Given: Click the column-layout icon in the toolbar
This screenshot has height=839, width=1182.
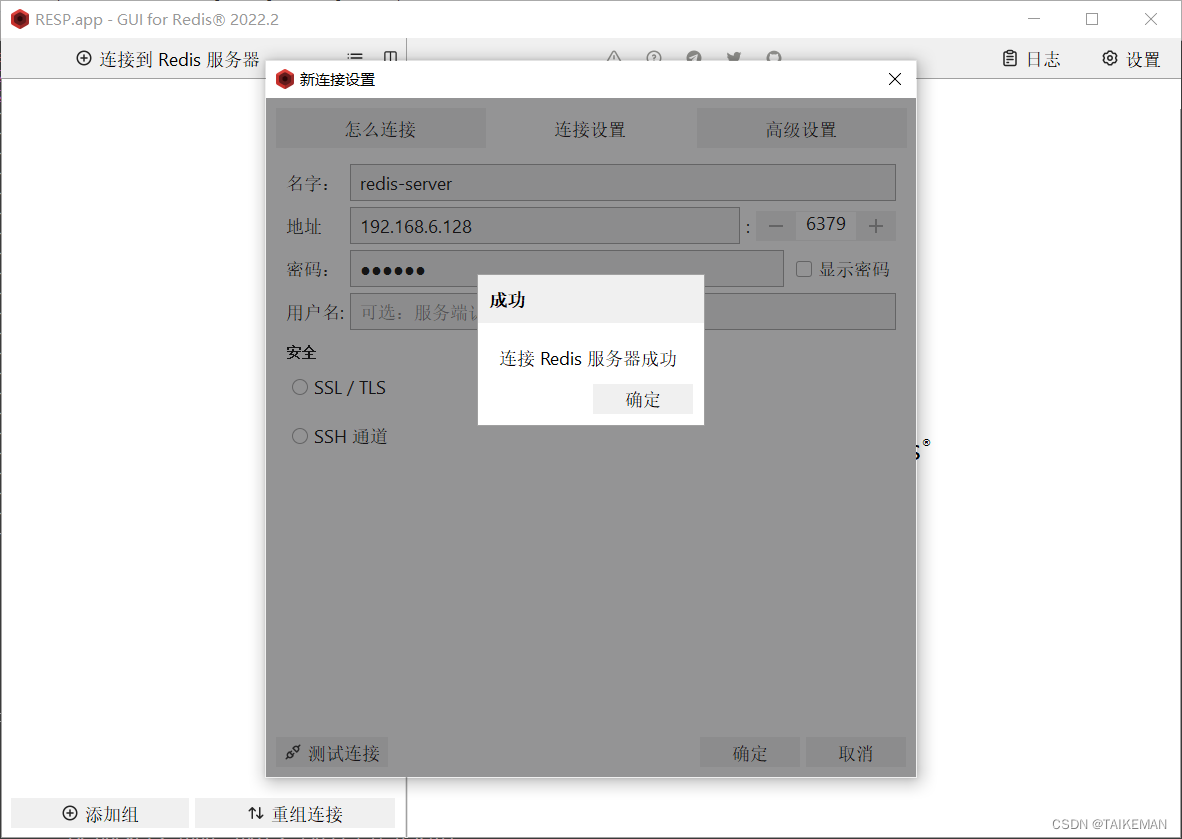Looking at the screenshot, I should point(390,57).
